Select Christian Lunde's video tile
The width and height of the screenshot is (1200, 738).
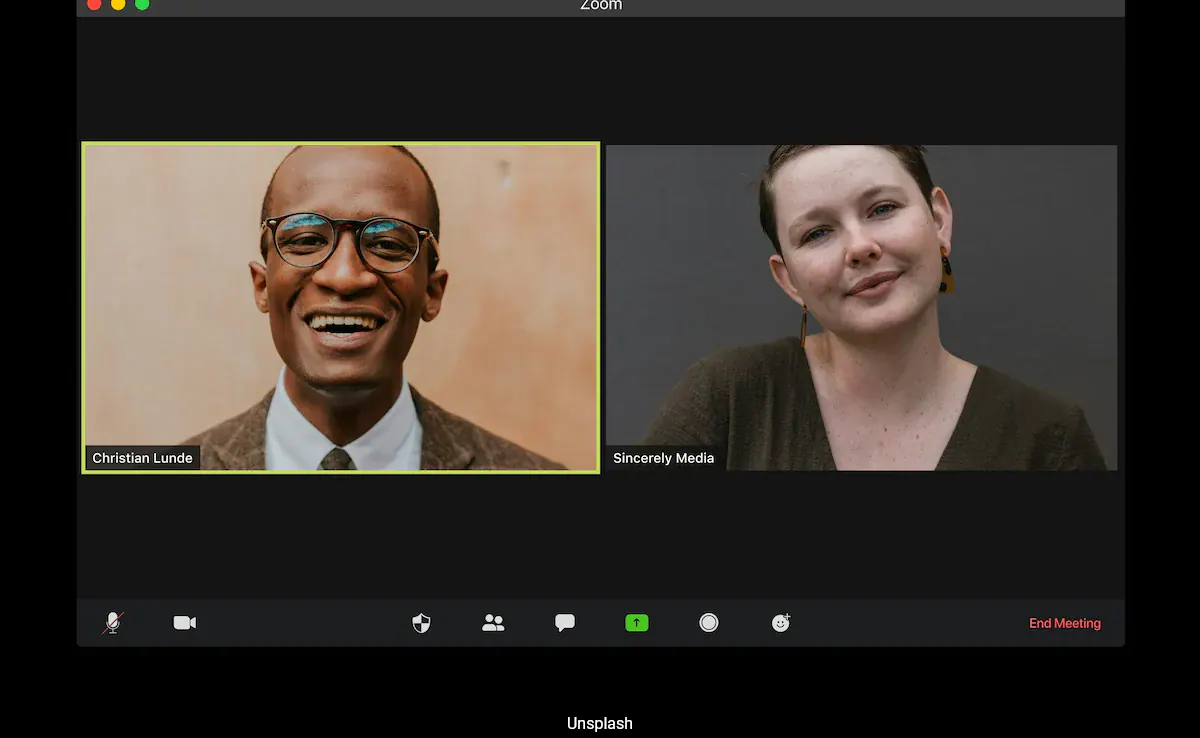tap(340, 300)
